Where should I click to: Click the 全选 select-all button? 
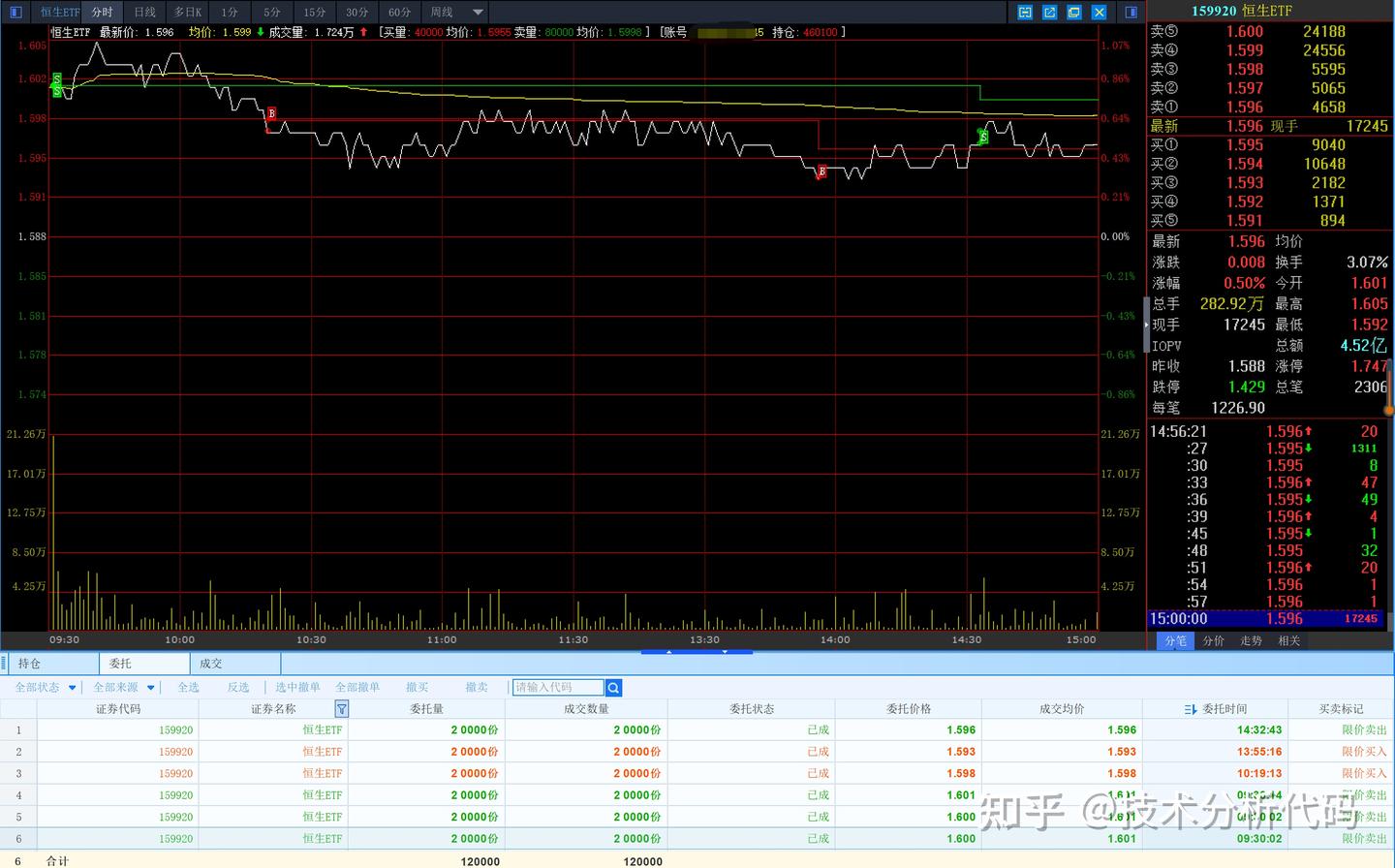pyautogui.click(x=189, y=688)
